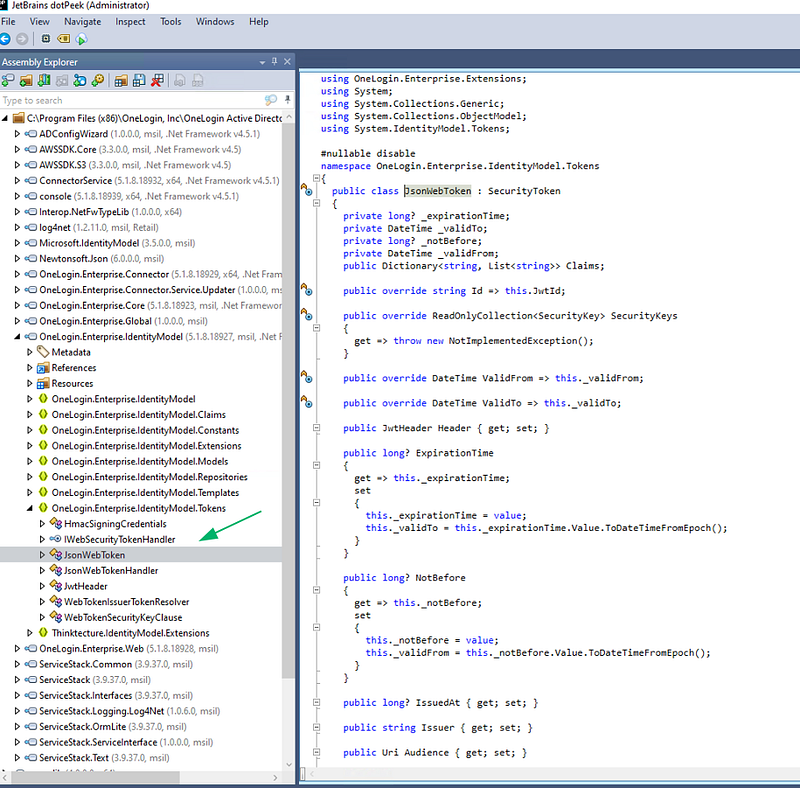Click the IL viewer chip icon
Screen dimensions: 800x788
point(46,39)
